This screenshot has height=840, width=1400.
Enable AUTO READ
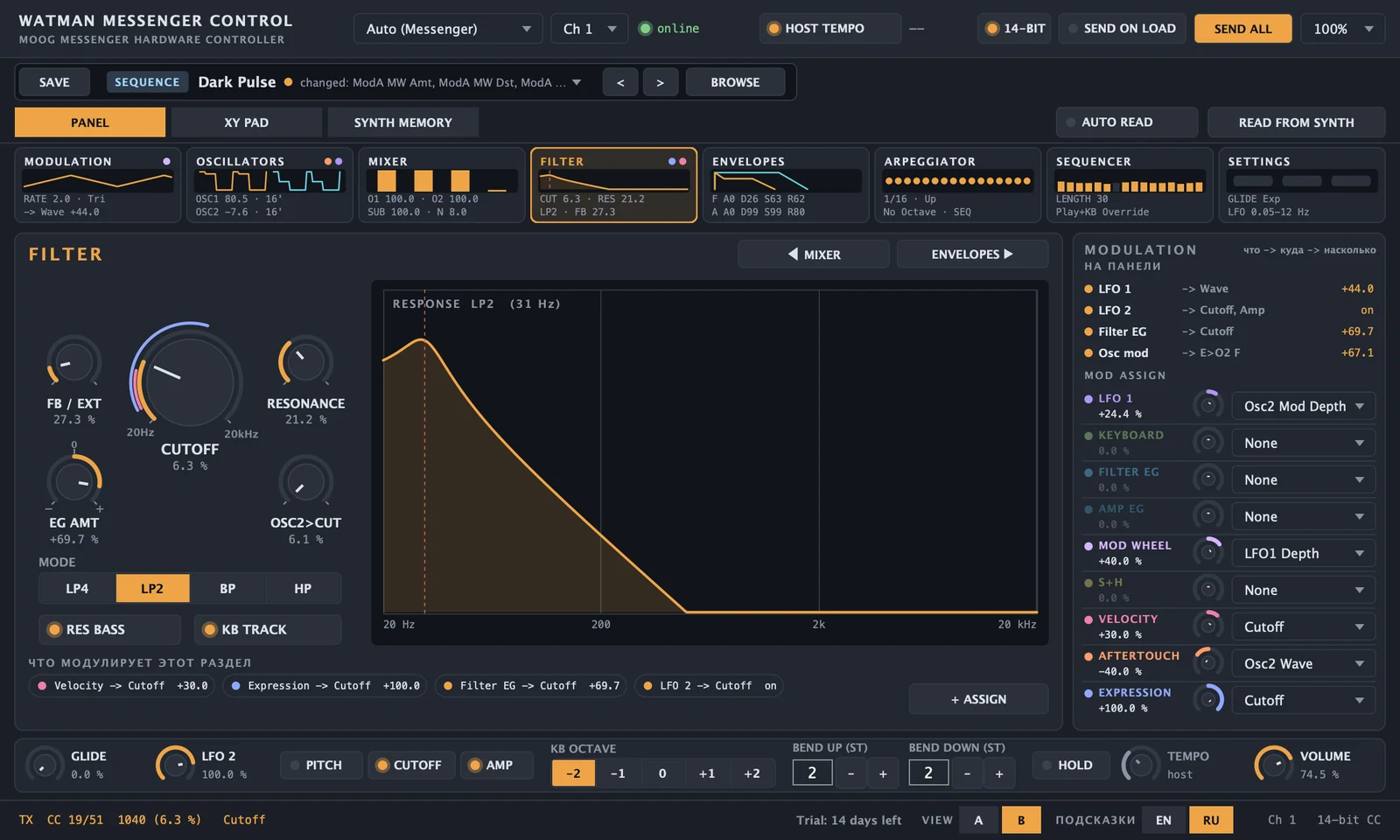tap(1126, 122)
